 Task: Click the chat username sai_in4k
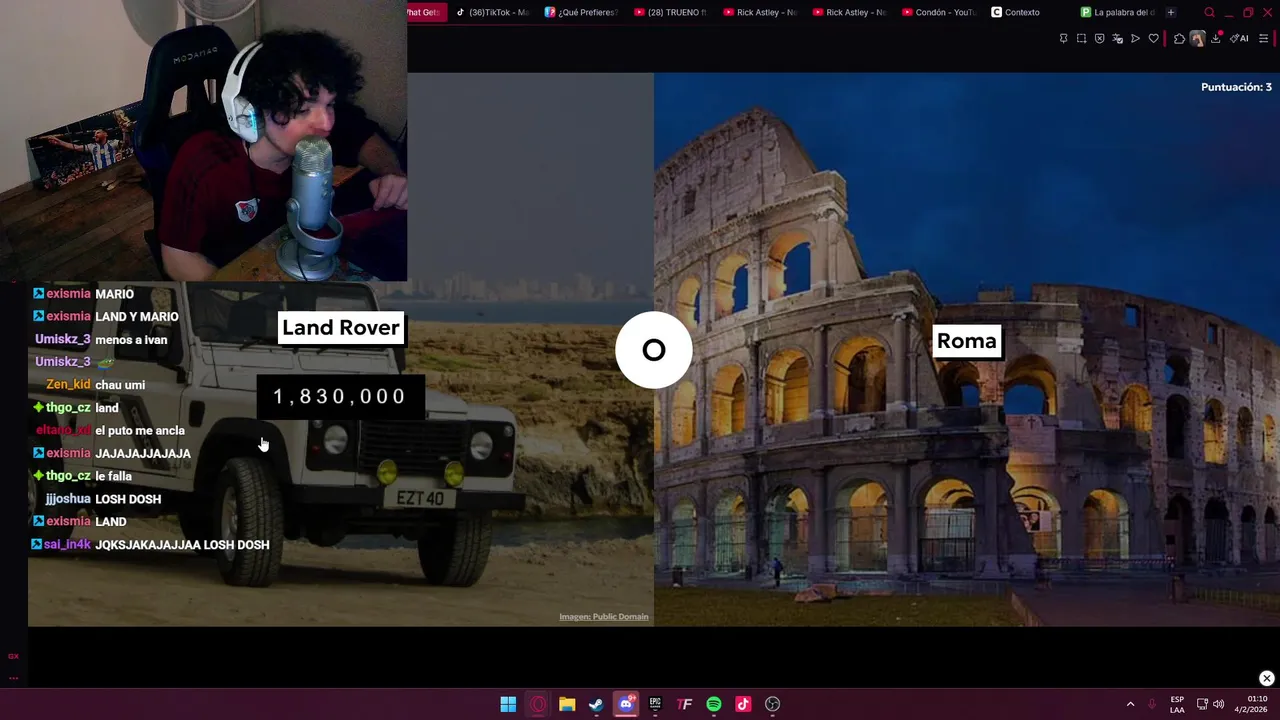[67, 545]
